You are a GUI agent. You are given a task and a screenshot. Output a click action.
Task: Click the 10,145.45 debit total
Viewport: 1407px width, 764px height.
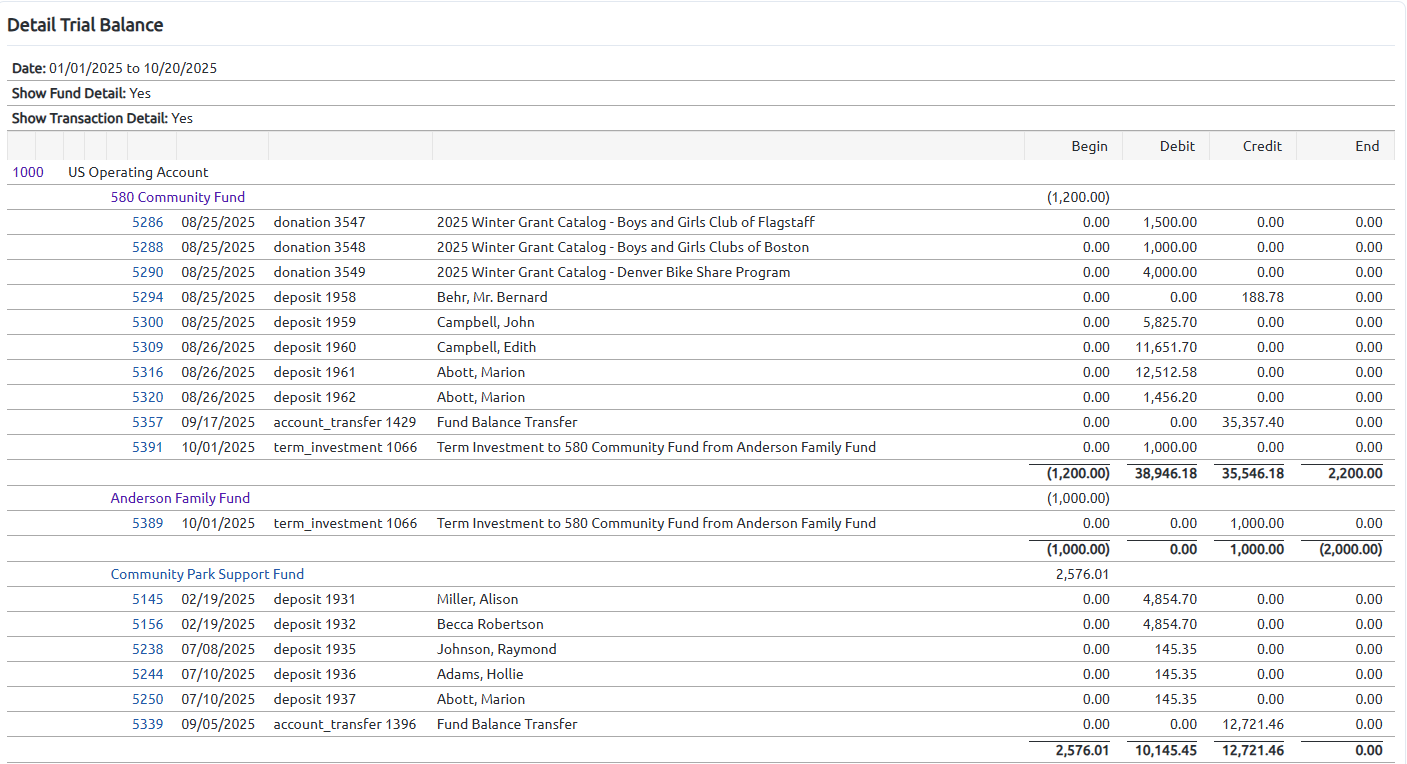tap(1166, 750)
